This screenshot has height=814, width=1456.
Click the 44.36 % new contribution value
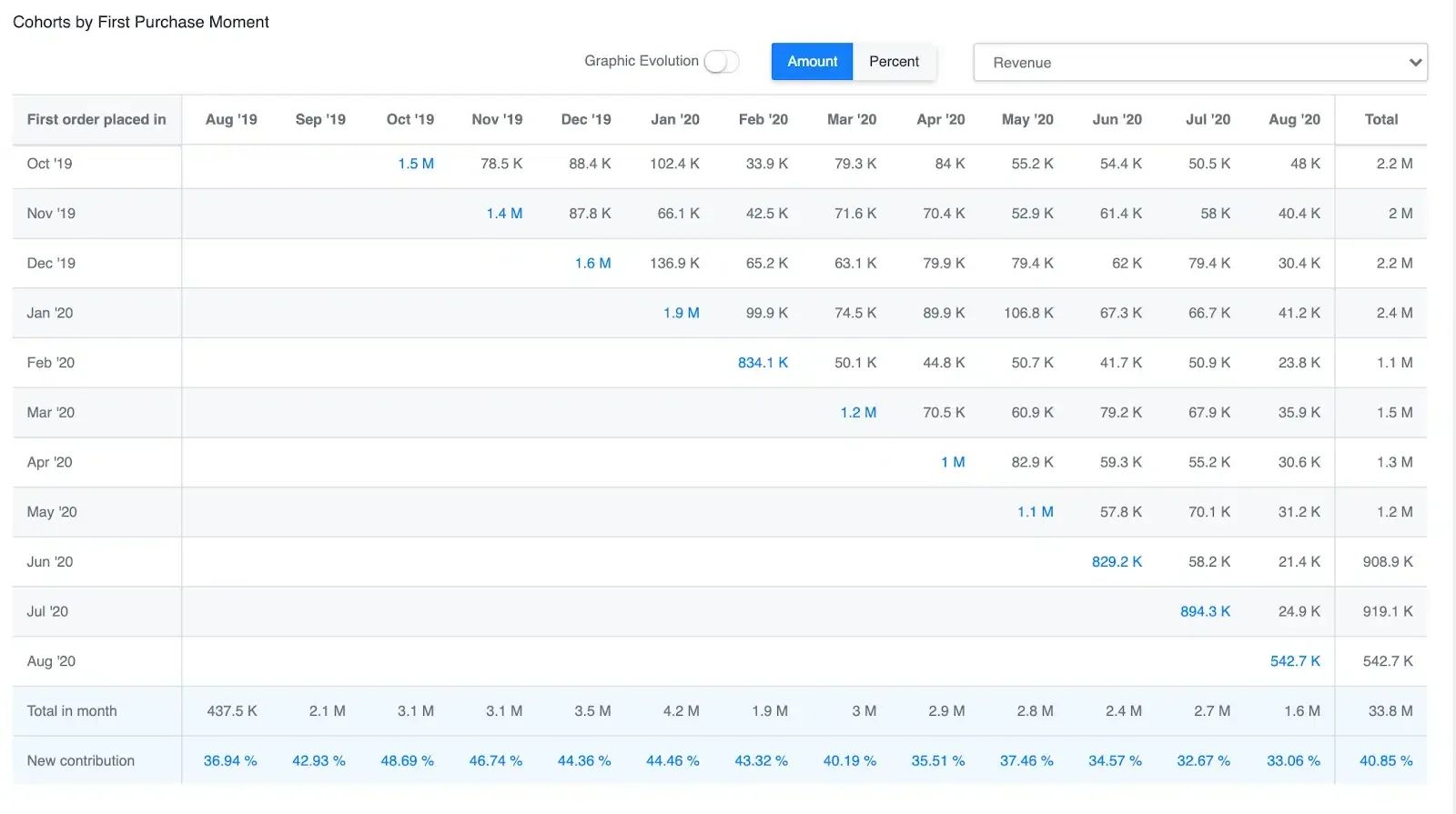584,761
